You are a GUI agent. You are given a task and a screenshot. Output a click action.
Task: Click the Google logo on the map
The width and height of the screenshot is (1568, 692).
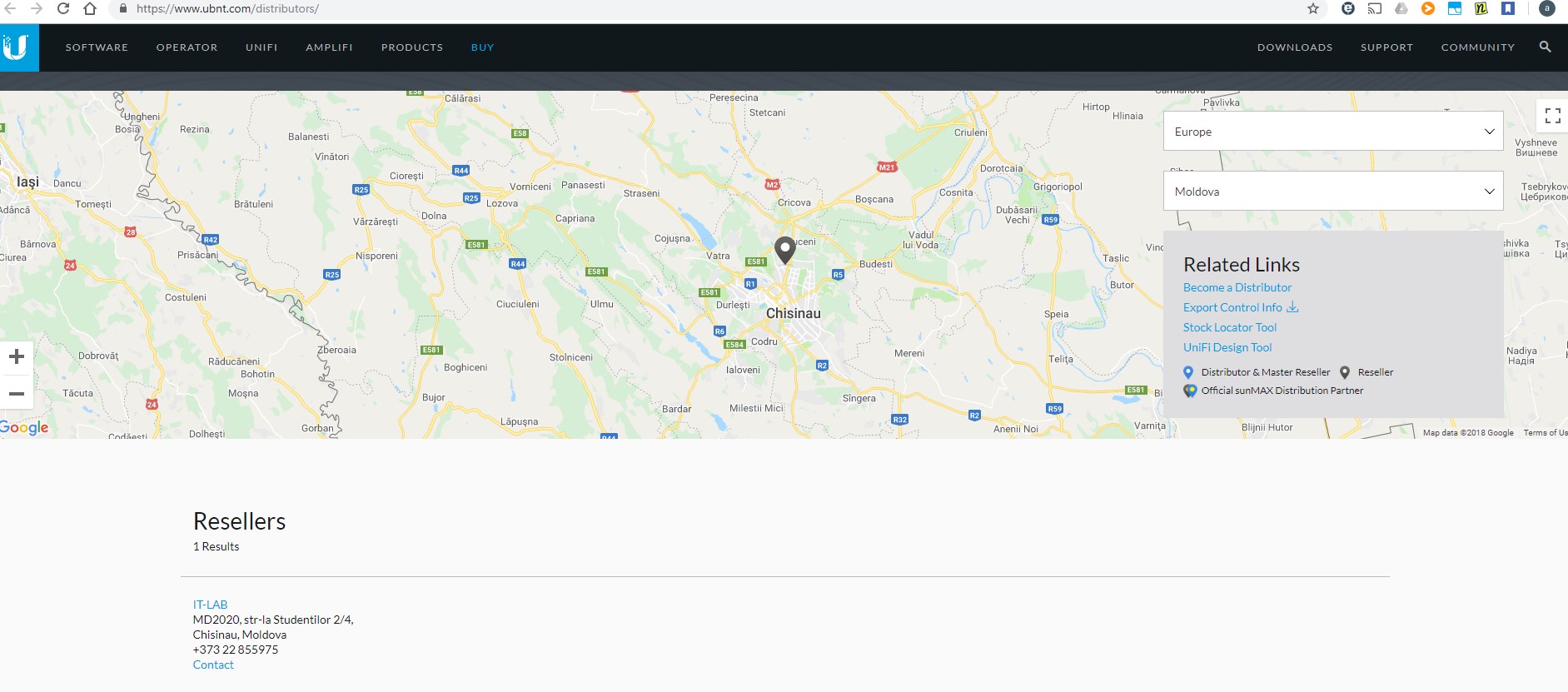point(24,427)
